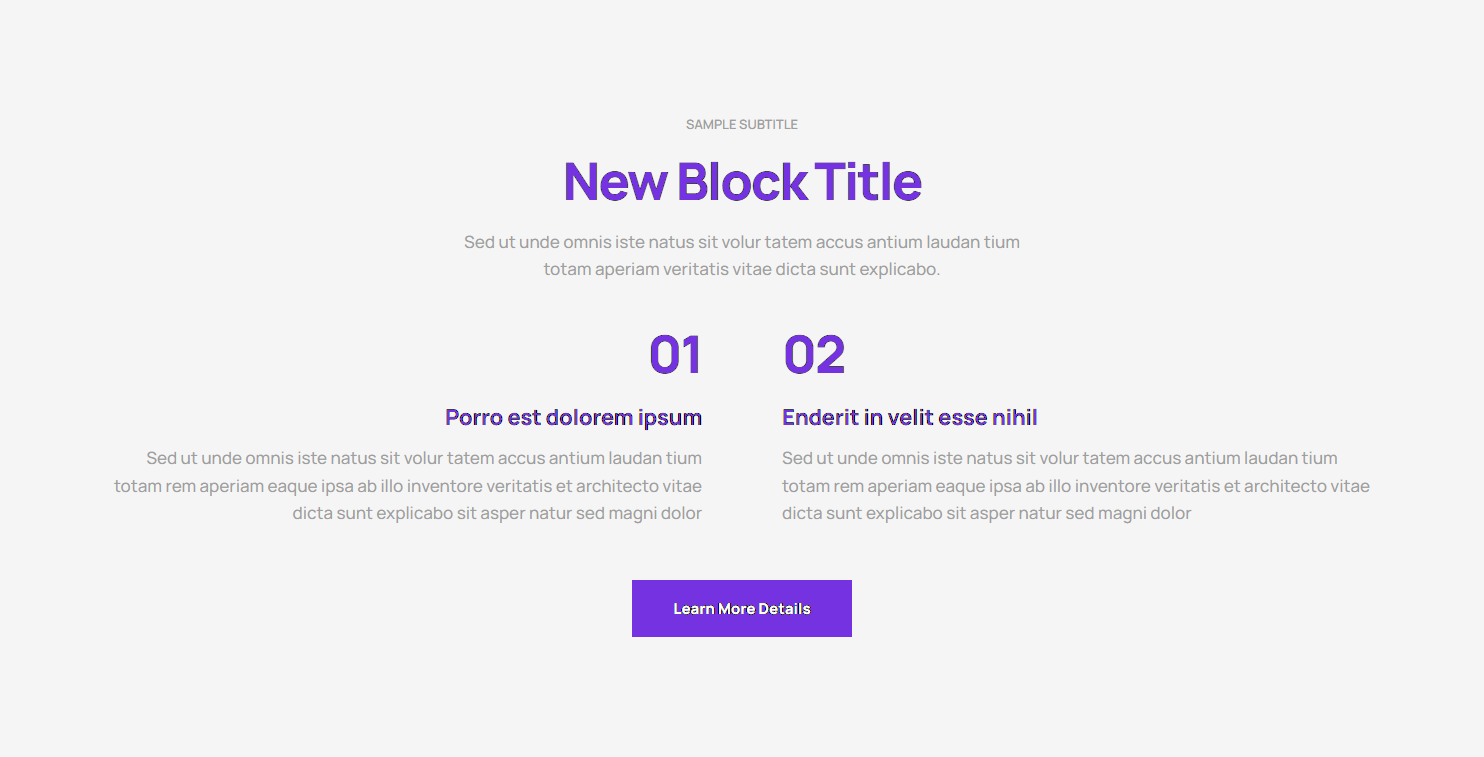Click the word "velit" in the right heading
Screen dimensions: 1484x757
(911, 417)
